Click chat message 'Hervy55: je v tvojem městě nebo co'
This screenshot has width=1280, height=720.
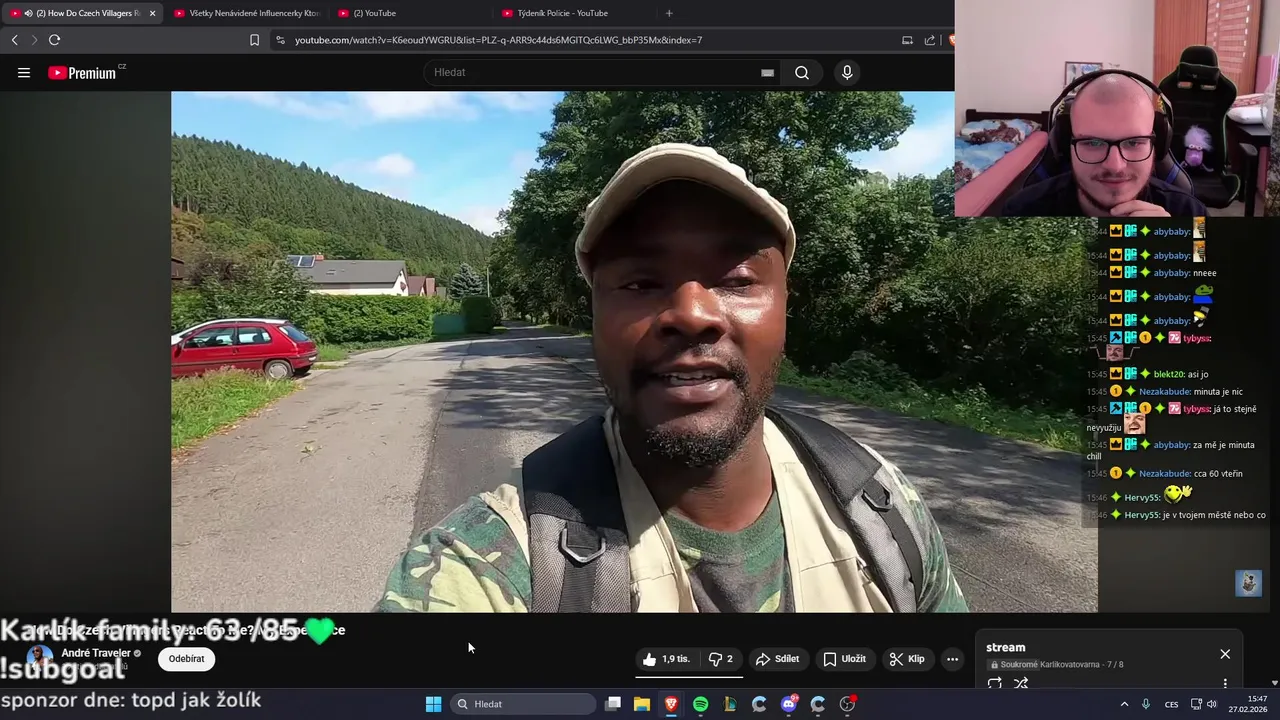click(x=1176, y=515)
